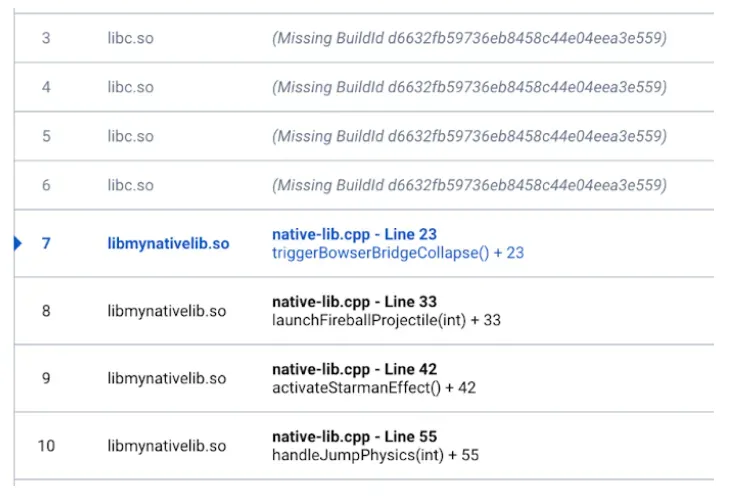Viewport: 736px width, 500px height.
Task: Open native-lib.cpp - Line 55 source reference
Action: (x=354, y=437)
